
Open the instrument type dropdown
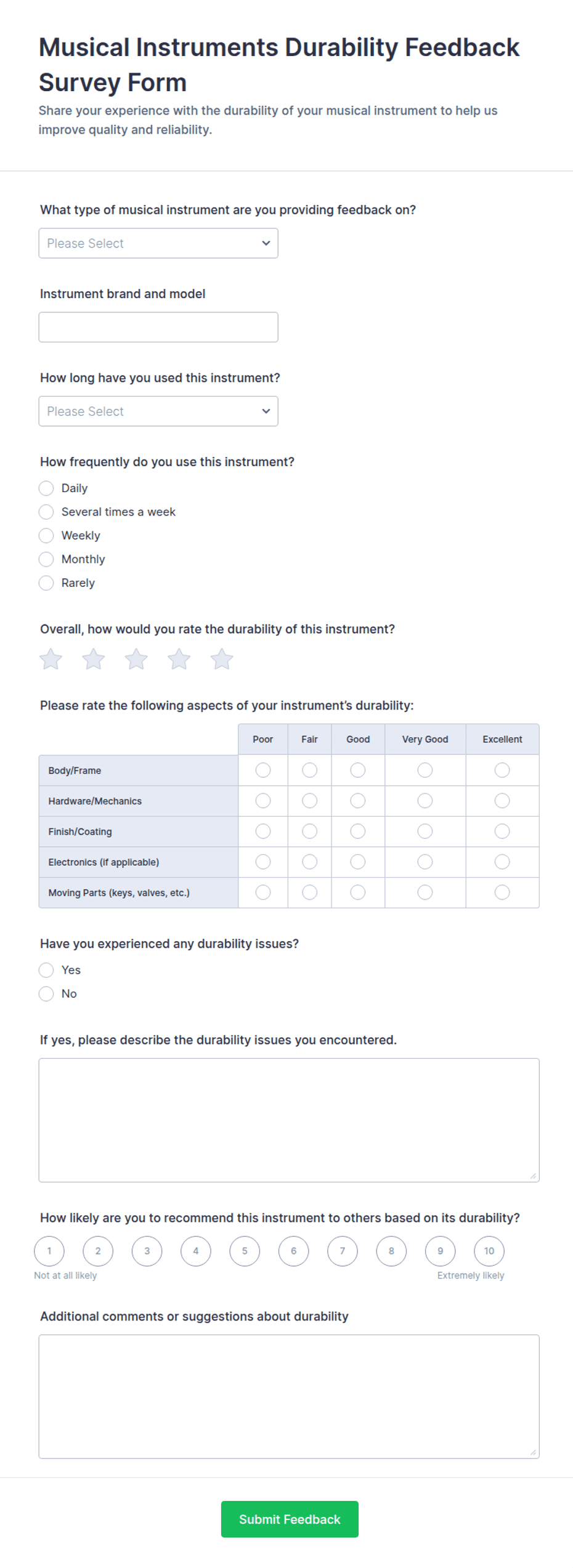pos(158,243)
